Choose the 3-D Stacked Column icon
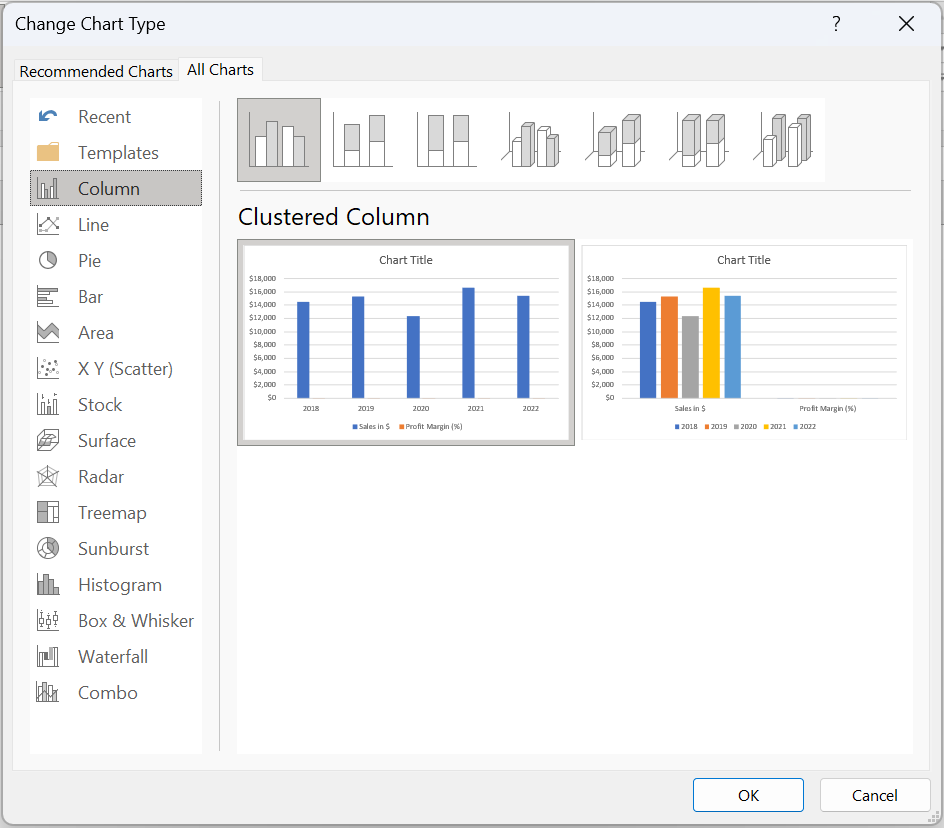 [x=614, y=139]
